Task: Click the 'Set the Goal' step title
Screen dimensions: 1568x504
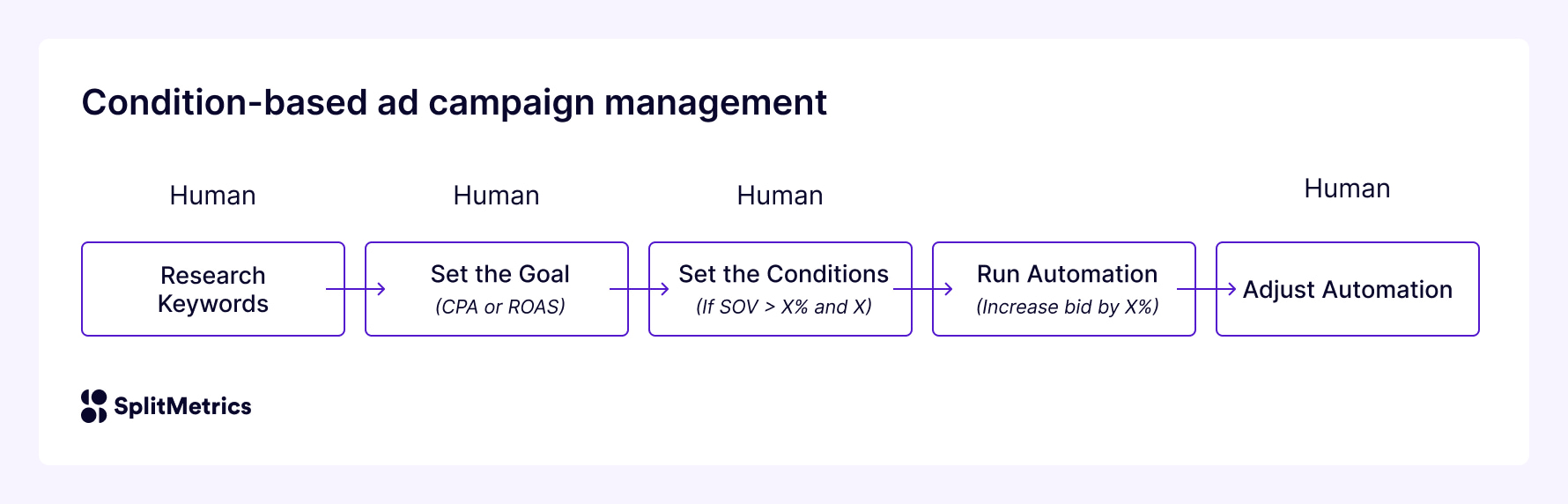Action: [499, 274]
